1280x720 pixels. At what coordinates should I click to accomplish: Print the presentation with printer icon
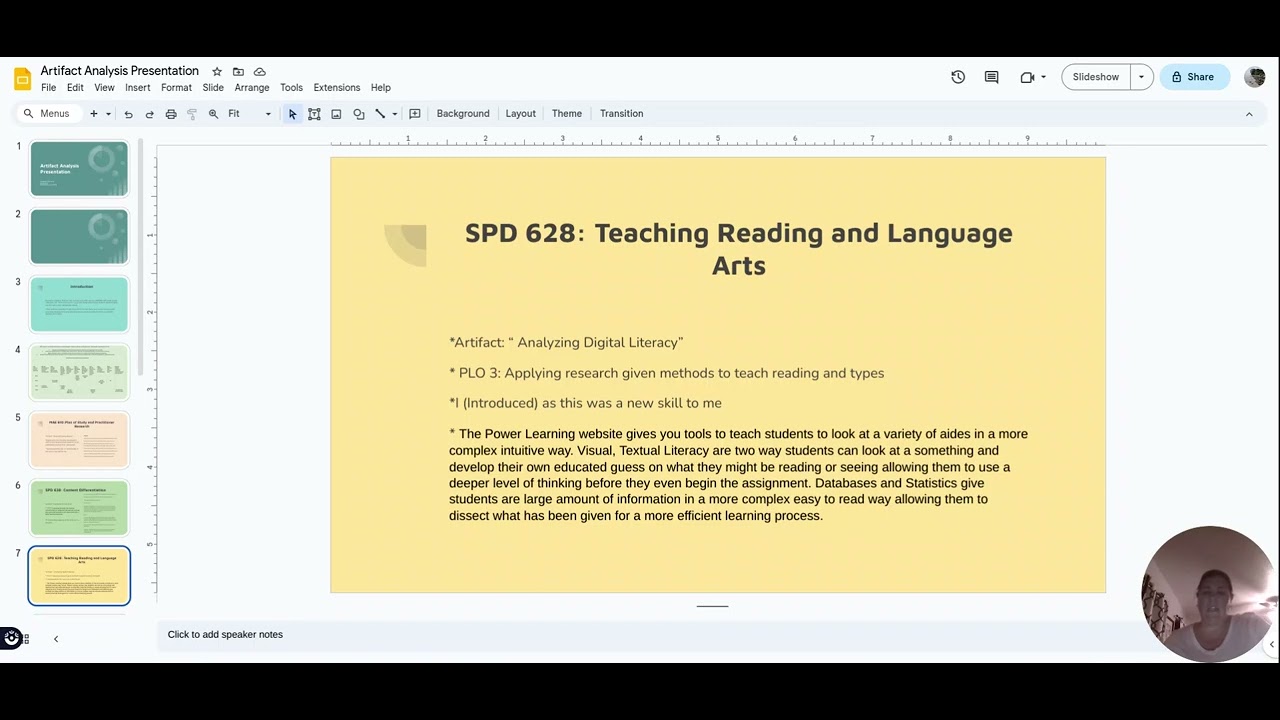171,114
